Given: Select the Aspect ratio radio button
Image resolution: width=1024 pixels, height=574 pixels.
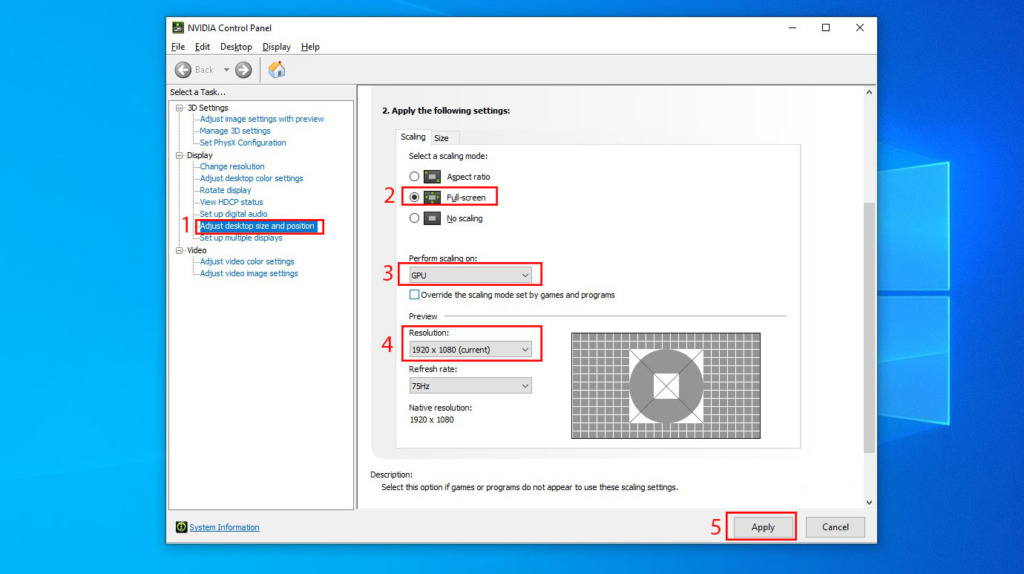Looking at the screenshot, I should click(x=414, y=177).
